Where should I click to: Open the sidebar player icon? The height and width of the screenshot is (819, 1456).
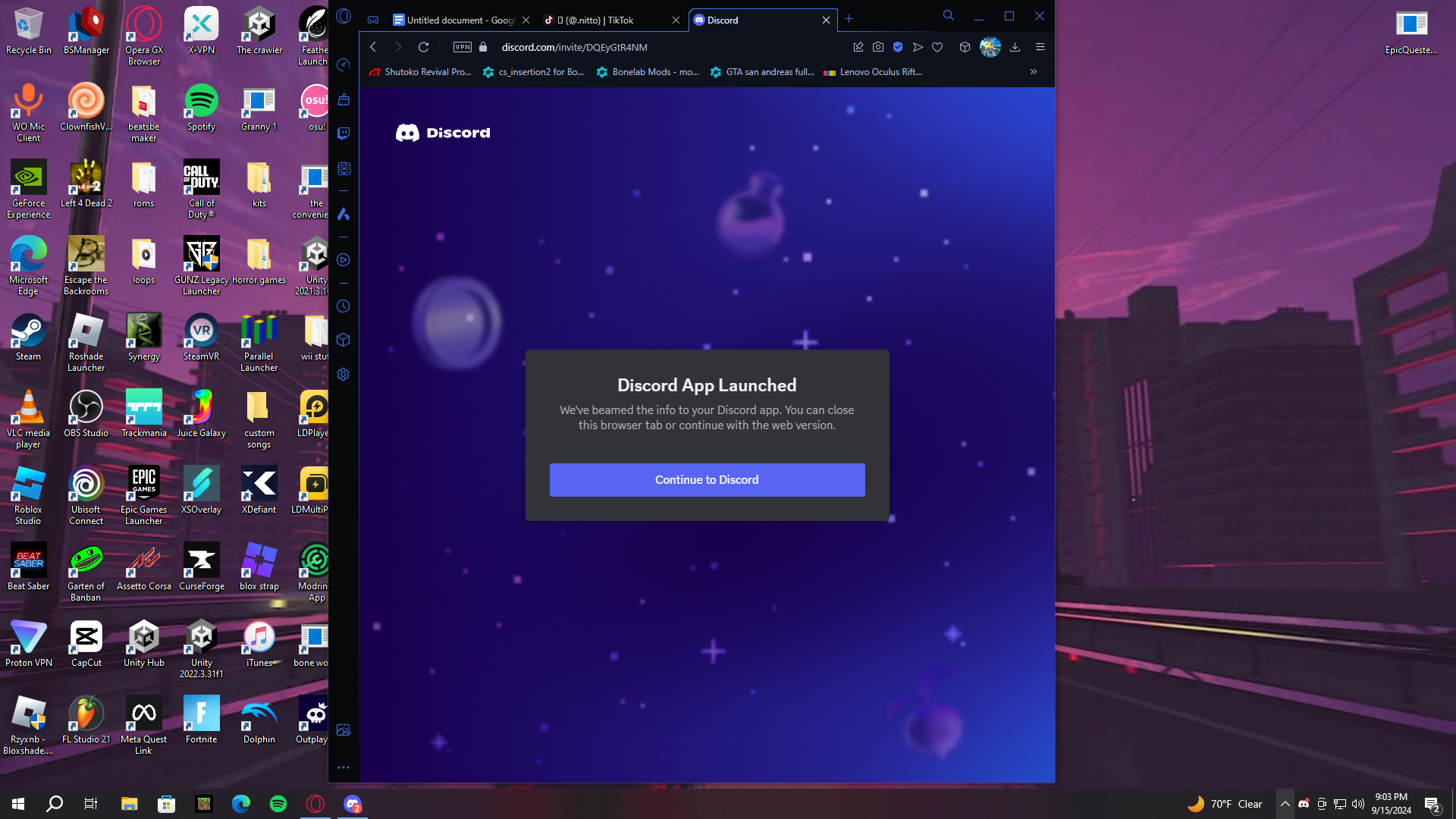pos(344,260)
